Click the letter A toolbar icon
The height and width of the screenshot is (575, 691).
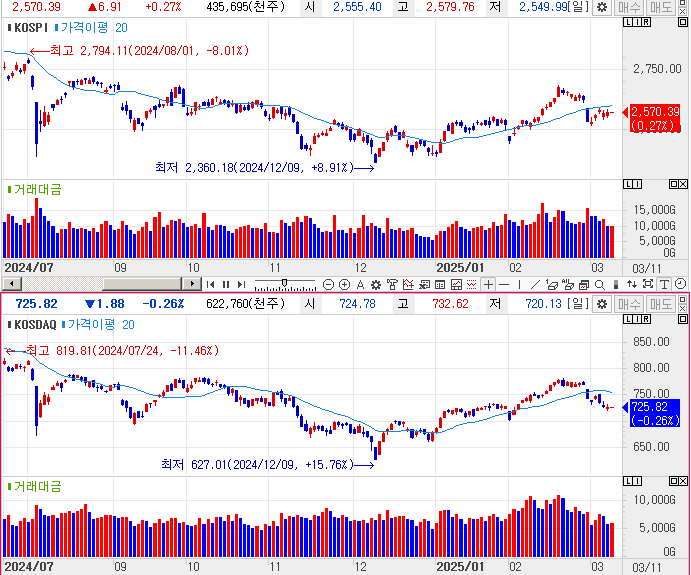[x=360, y=285]
